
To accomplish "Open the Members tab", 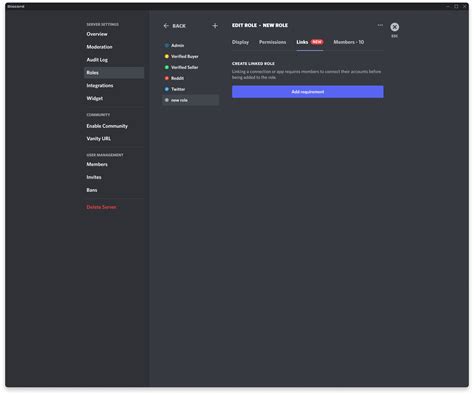I will tap(349, 42).
